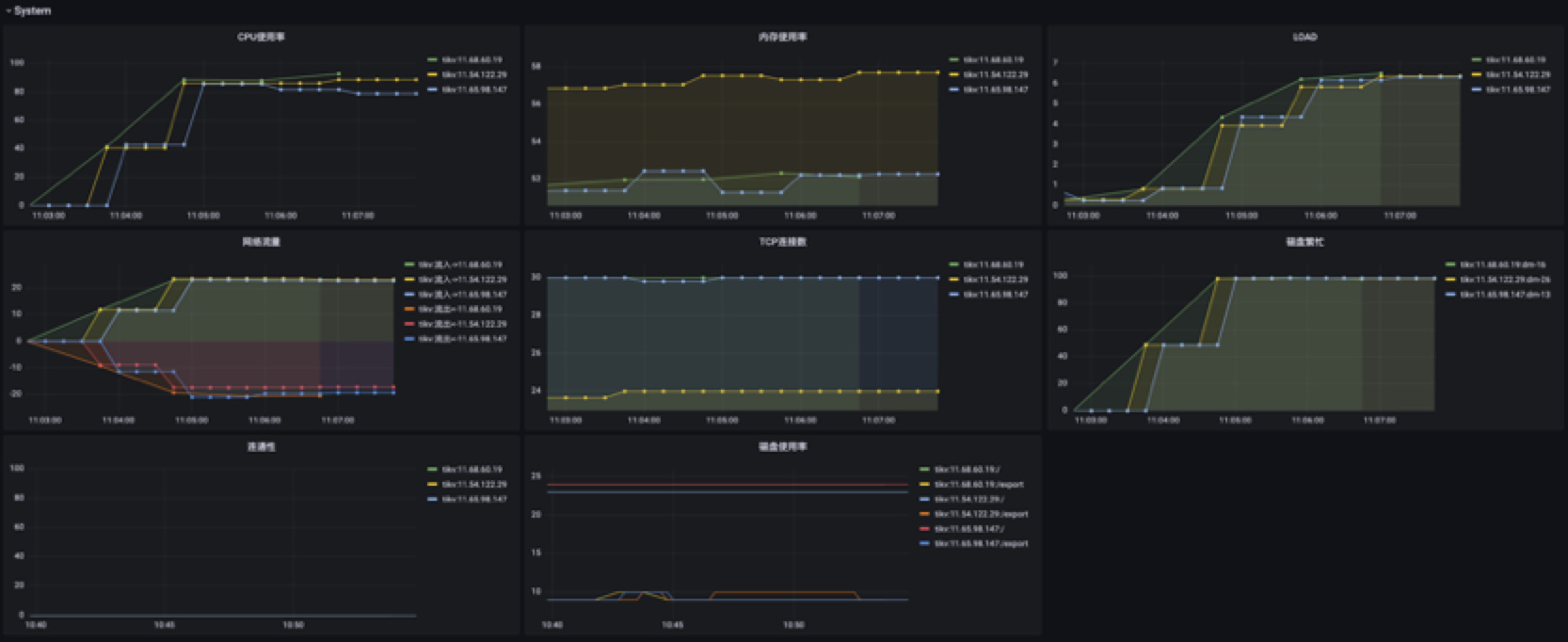Image resolution: width=1568 pixels, height=642 pixels.
Task: Click yellow series icon in TCP连接数 legend
Action: point(954,280)
